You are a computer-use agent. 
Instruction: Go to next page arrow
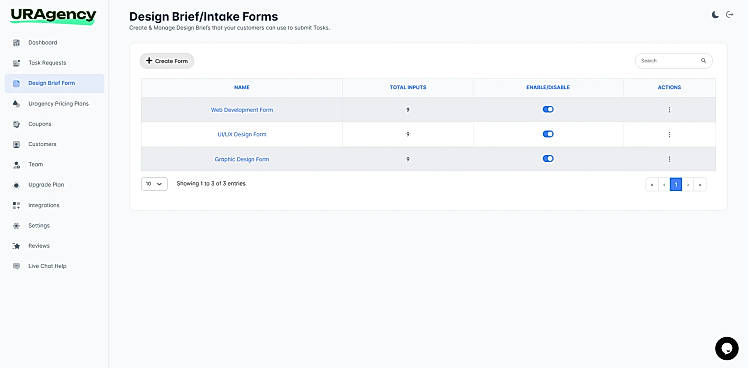click(688, 184)
